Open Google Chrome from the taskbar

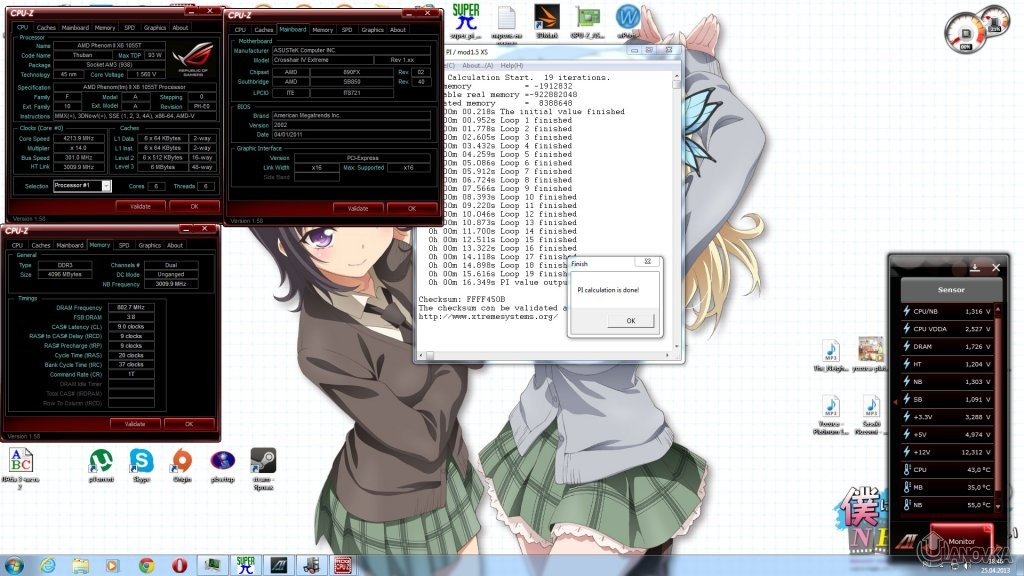click(x=147, y=565)
